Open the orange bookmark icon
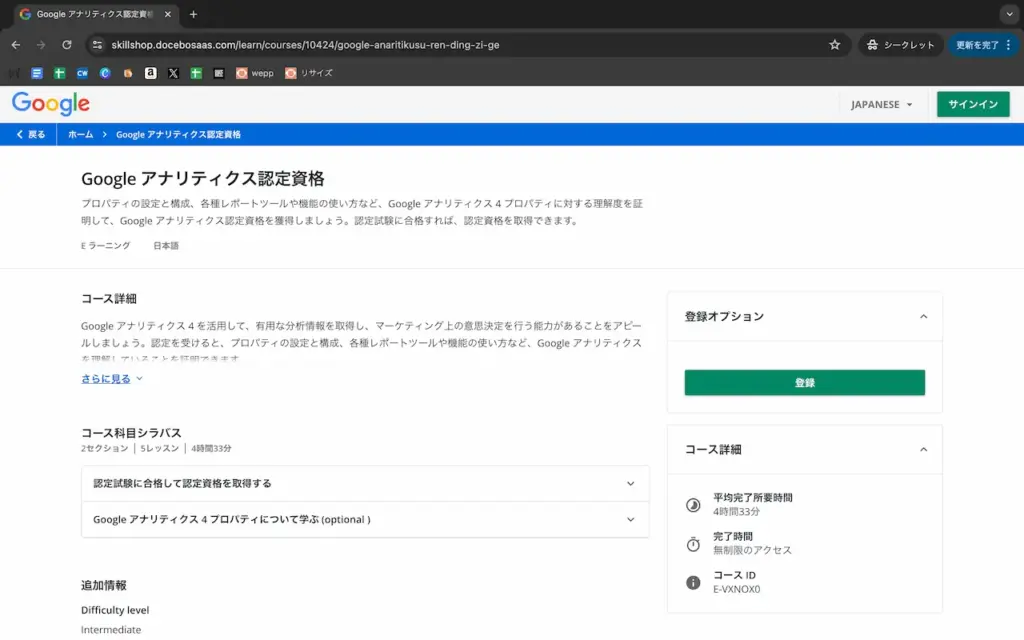The width and height of the screenshot is (1024, 640). coord(128,73)
